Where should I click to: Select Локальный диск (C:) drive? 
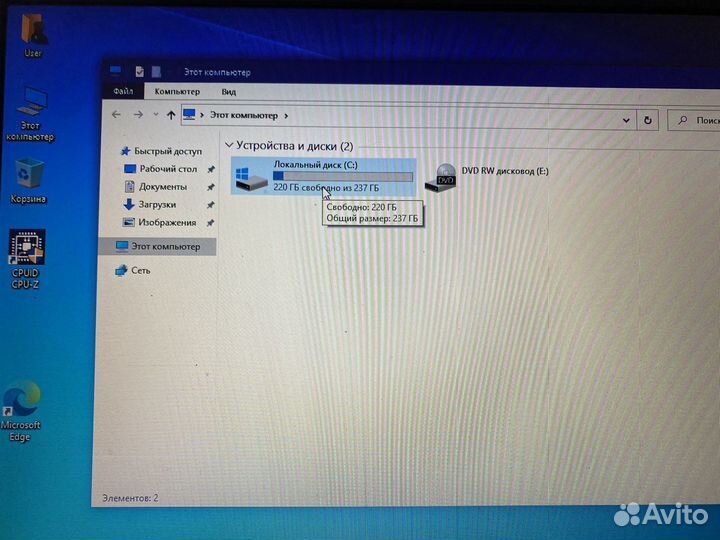(324, 176)
